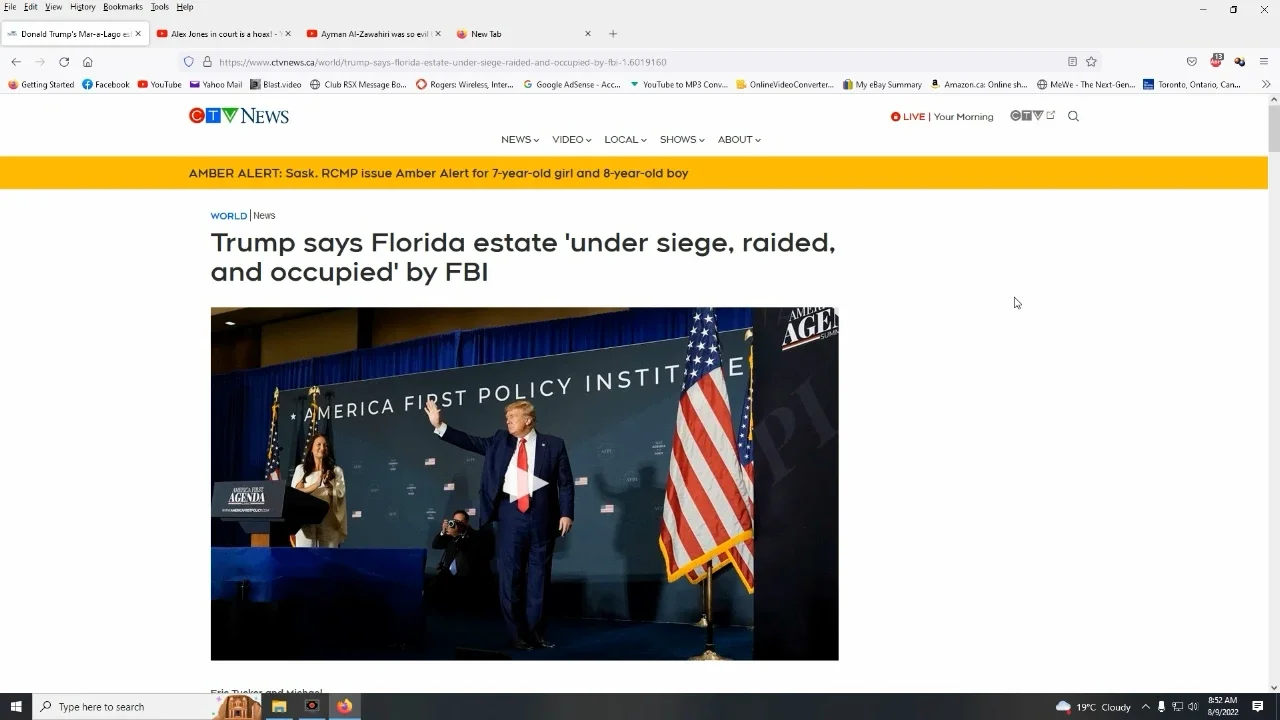Open Yahoo Mail bookmark

(216, 85)
